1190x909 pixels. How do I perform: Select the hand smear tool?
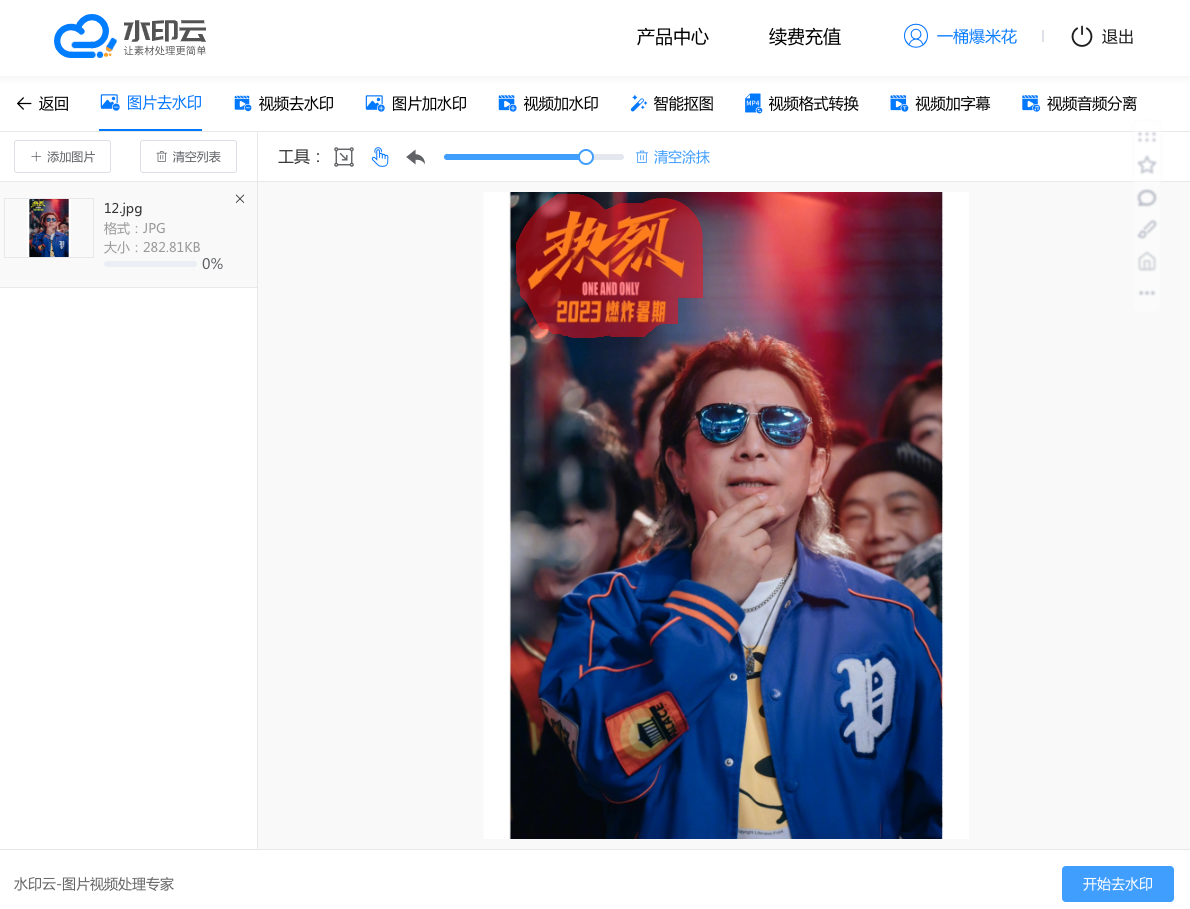pyautogui.click(x=379, y=157)
